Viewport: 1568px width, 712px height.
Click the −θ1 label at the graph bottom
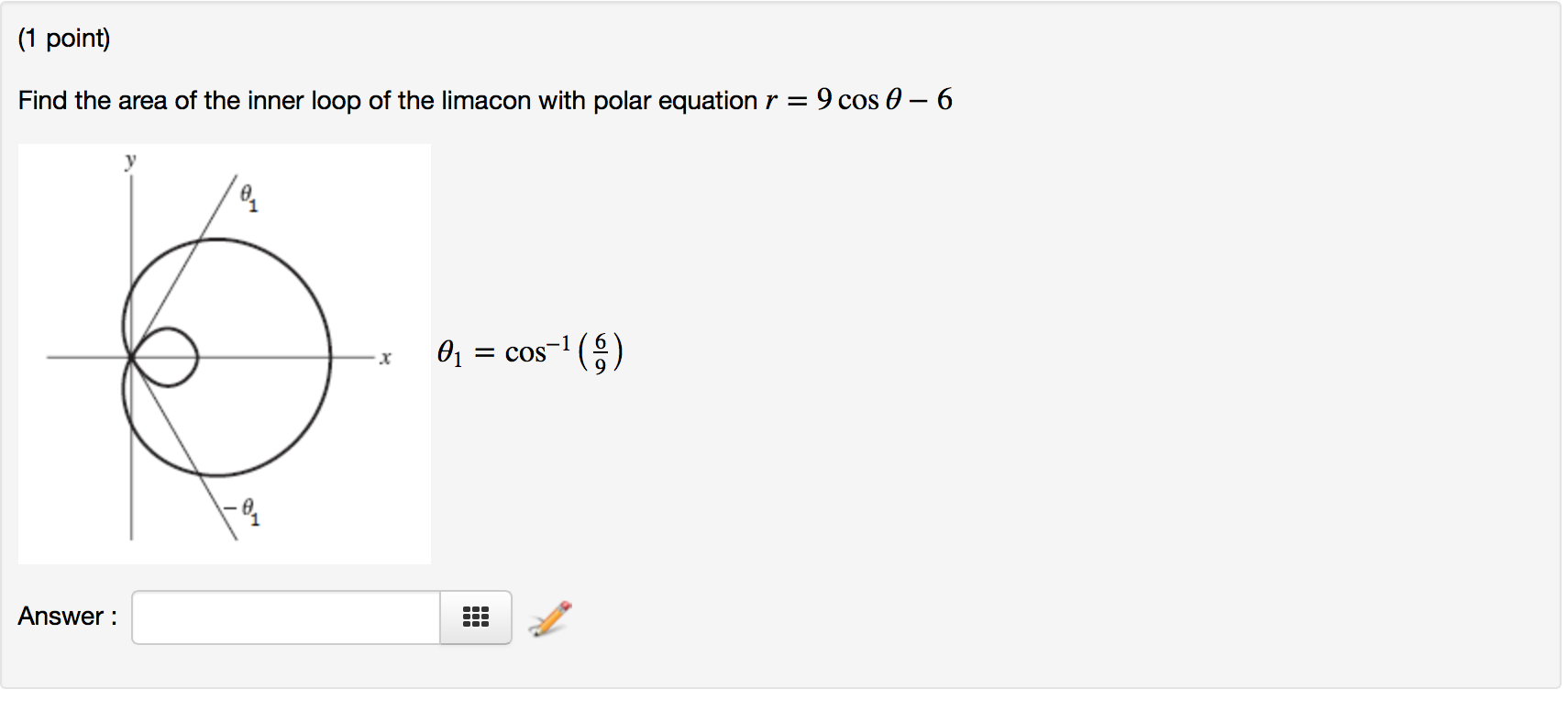pyautogui.click(x=243, y=510)
